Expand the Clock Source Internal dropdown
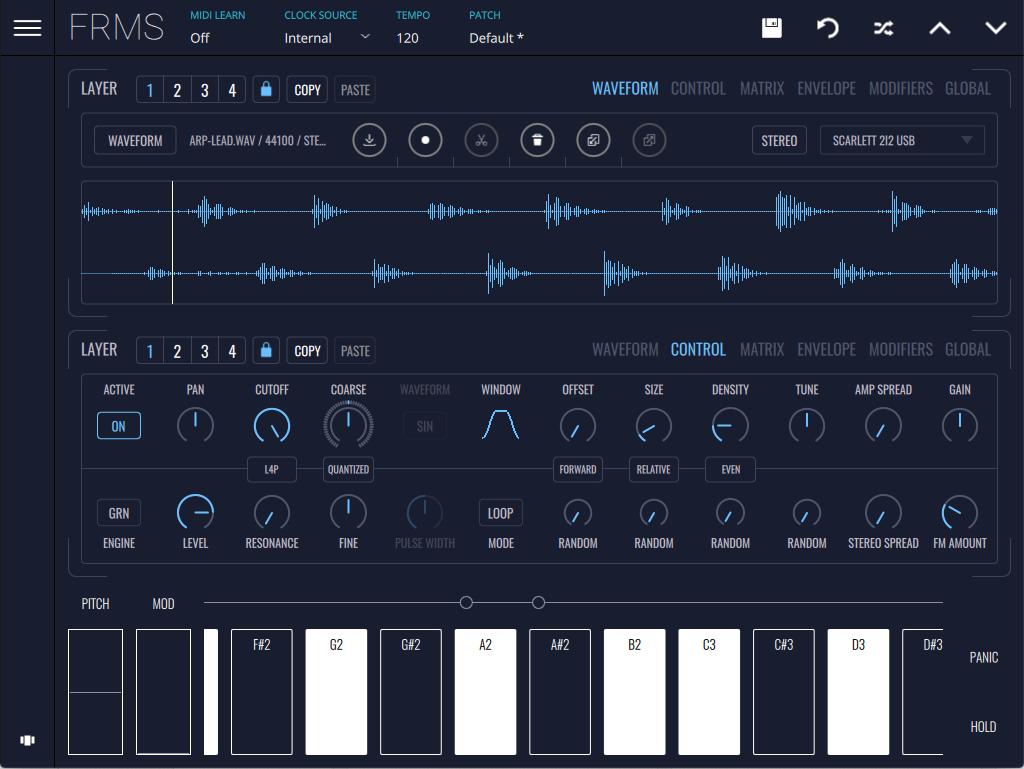This screenshot has height=769, width=1024. pos(326,38)
